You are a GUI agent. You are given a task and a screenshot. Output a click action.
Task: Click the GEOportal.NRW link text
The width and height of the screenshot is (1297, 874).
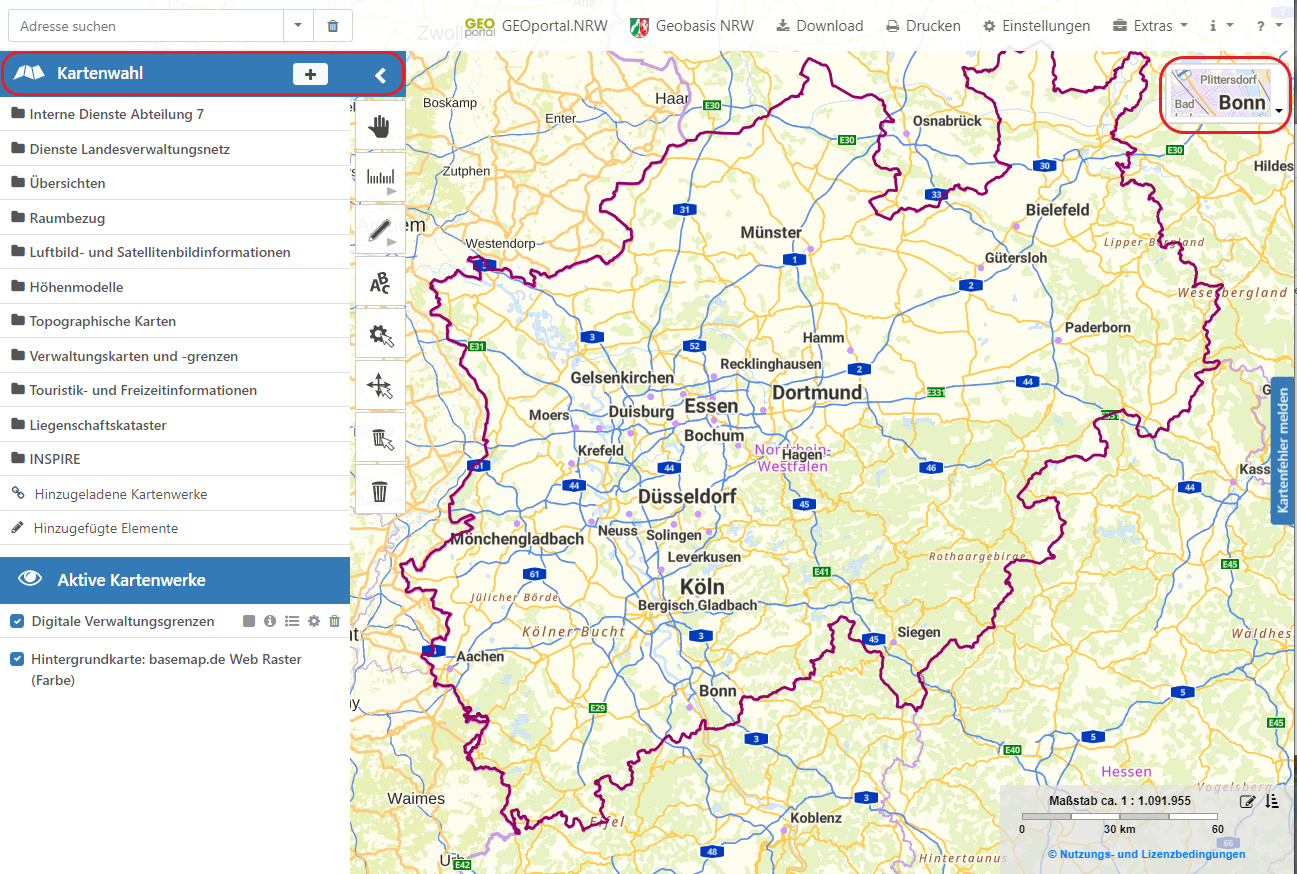tap(554, 26)
